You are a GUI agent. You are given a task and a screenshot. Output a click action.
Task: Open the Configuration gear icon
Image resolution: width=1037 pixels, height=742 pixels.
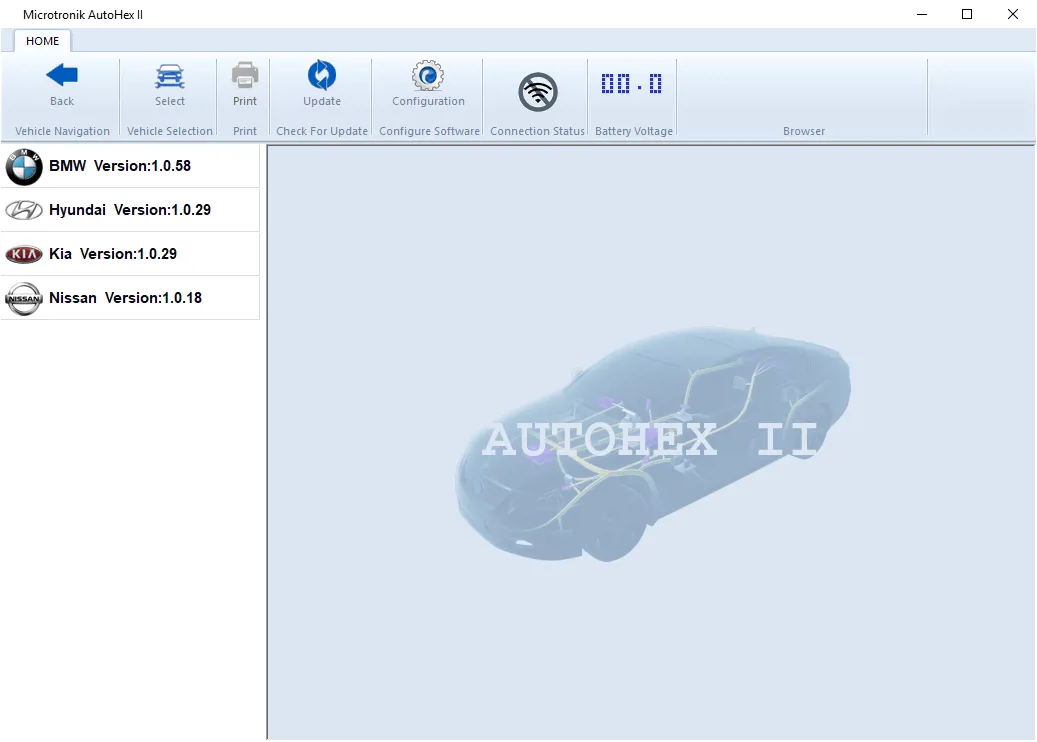click(x=428, y=75)
